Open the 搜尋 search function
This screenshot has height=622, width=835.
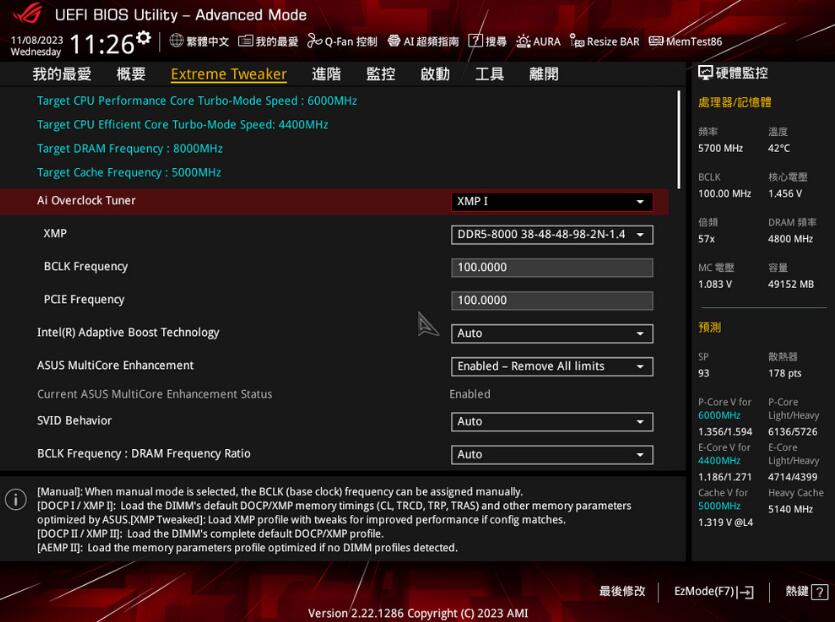[491, 41]
